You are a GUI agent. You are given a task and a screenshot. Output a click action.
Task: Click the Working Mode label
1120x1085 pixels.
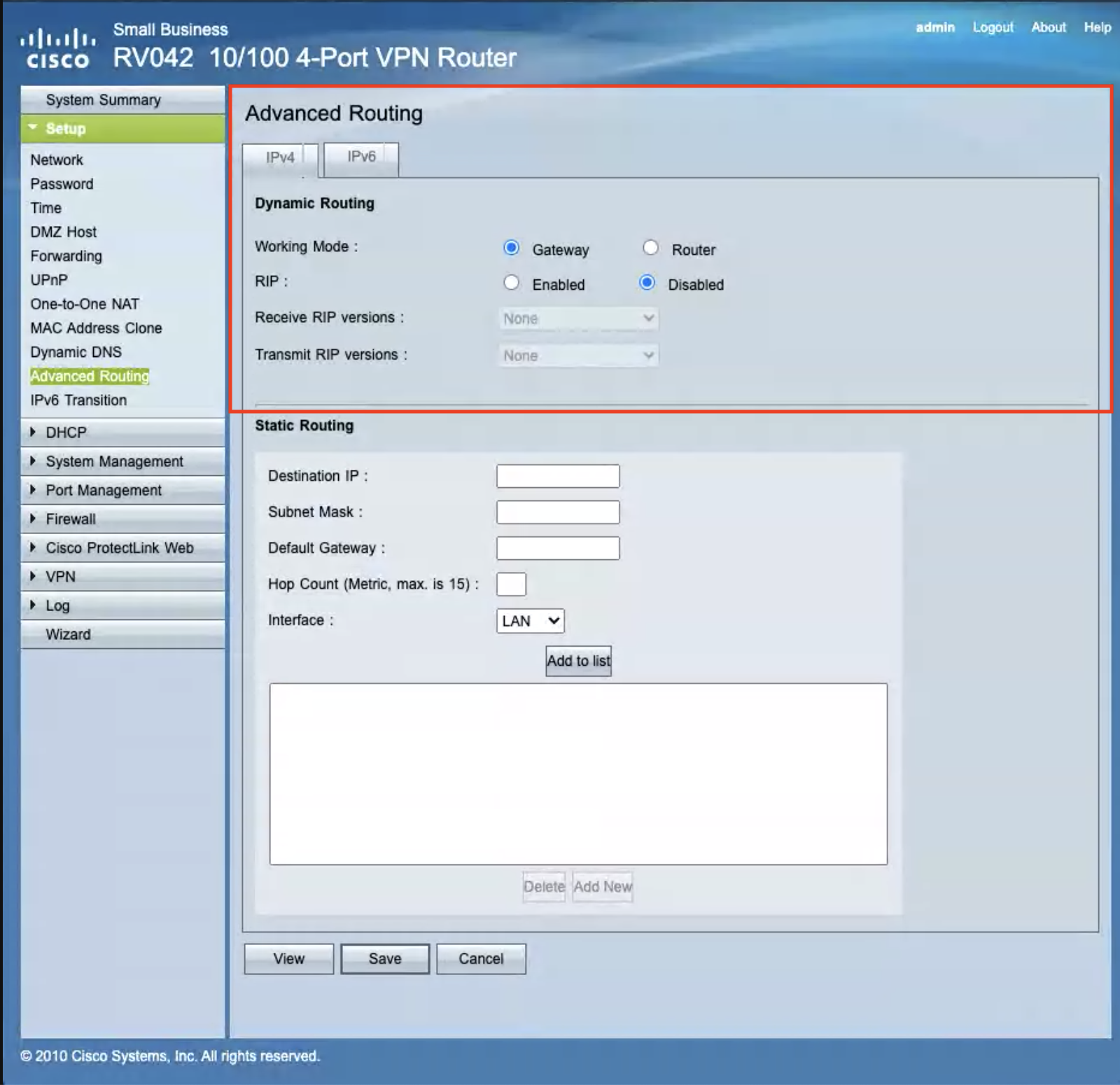tap(306, 247)
